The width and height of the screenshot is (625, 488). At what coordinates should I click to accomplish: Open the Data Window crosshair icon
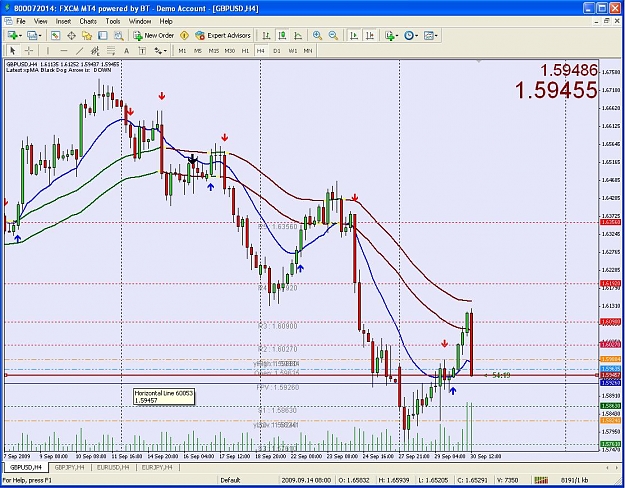click(x=71, y=35)
